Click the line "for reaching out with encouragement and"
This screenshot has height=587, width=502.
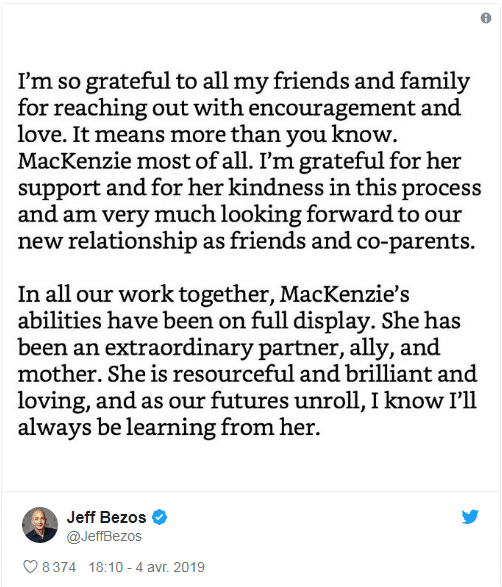click(x=239, y=108)
